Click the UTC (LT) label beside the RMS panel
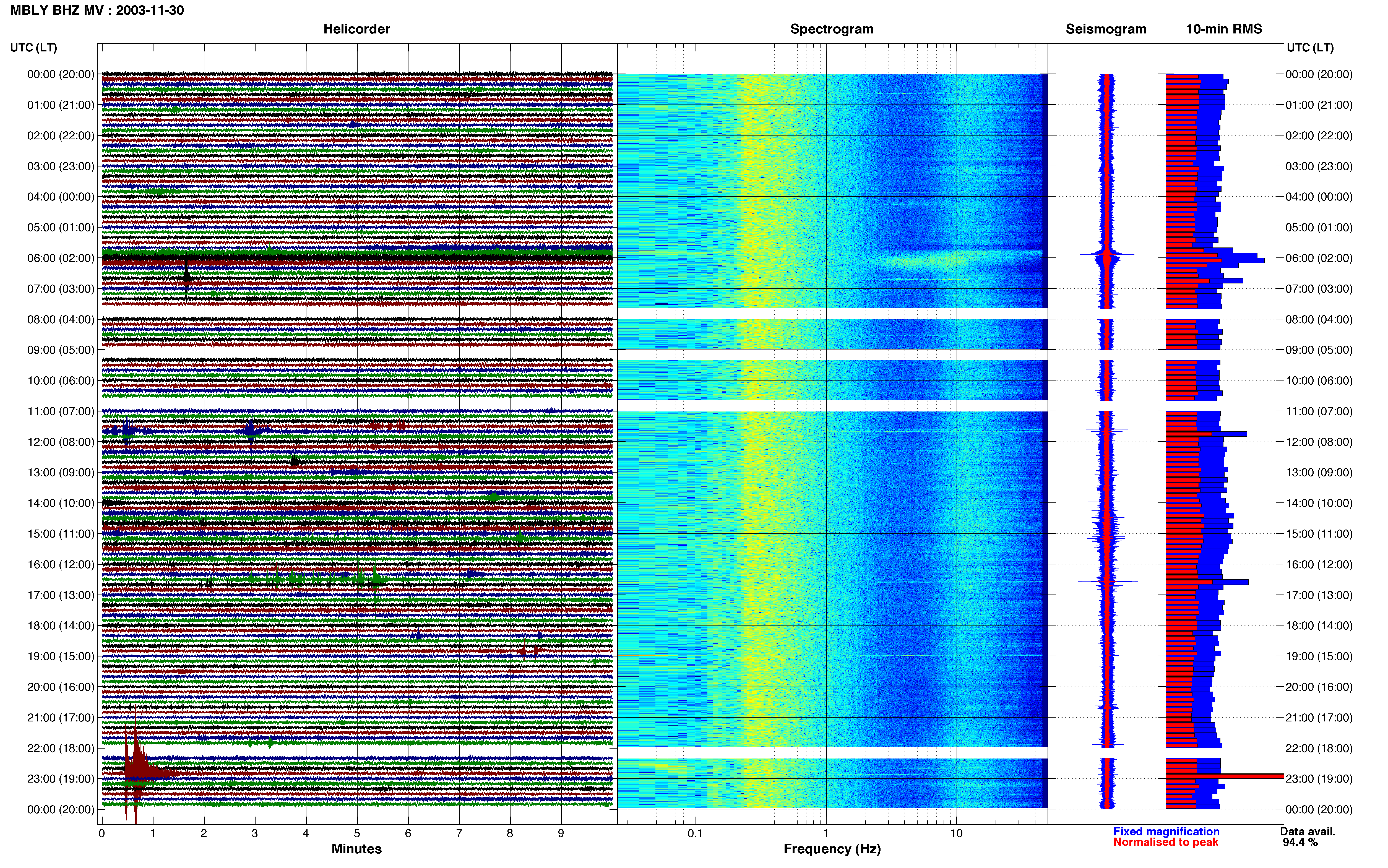Image resolution: width=1388 pixels, height=868 pixels. pyautogui.click(x=1310, y=48)
